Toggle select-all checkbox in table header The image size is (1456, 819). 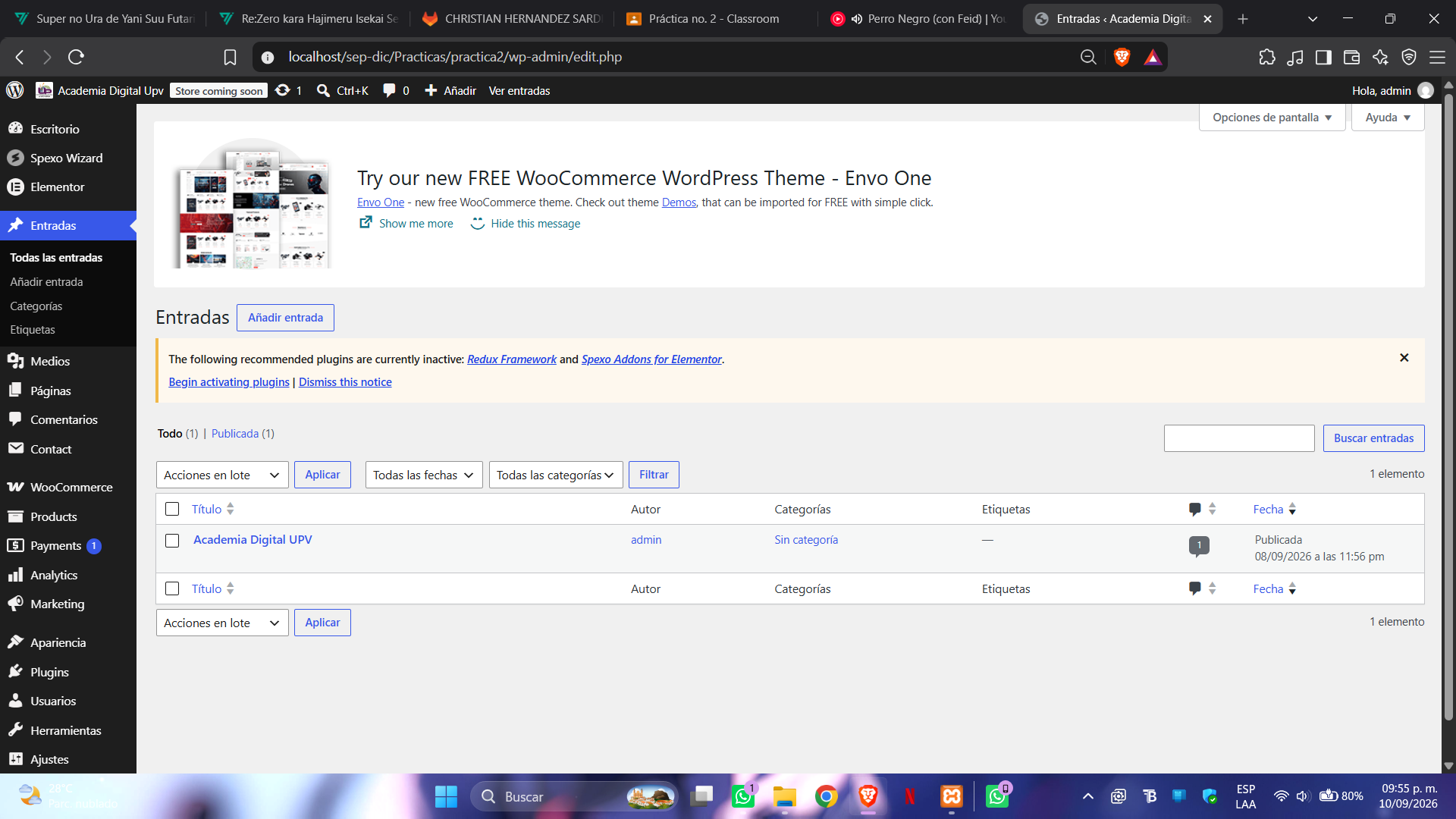pos(172,509)
